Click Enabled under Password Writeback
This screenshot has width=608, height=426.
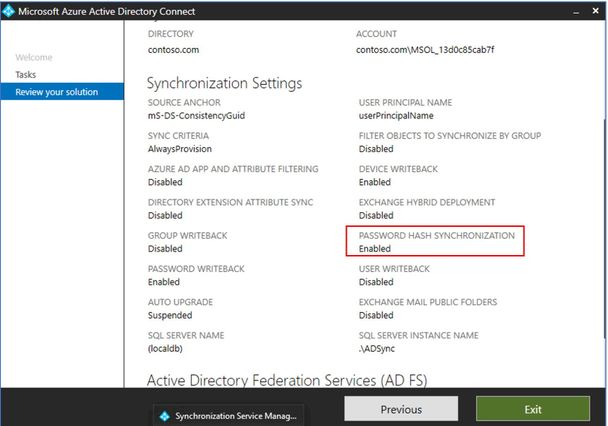[x=164, y=282]
